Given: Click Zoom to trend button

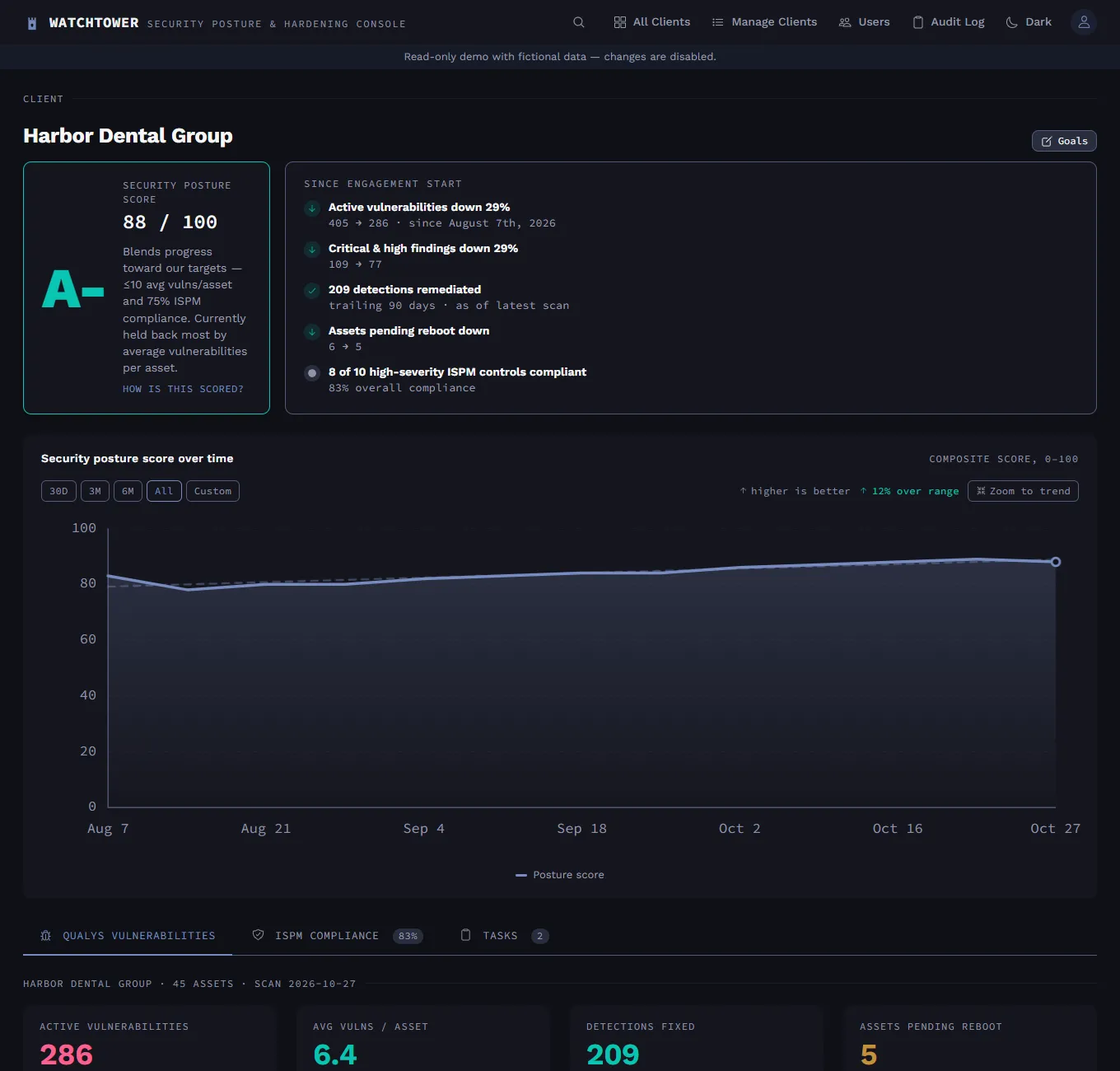Looking at the screenshot, I should [1023, 491].
